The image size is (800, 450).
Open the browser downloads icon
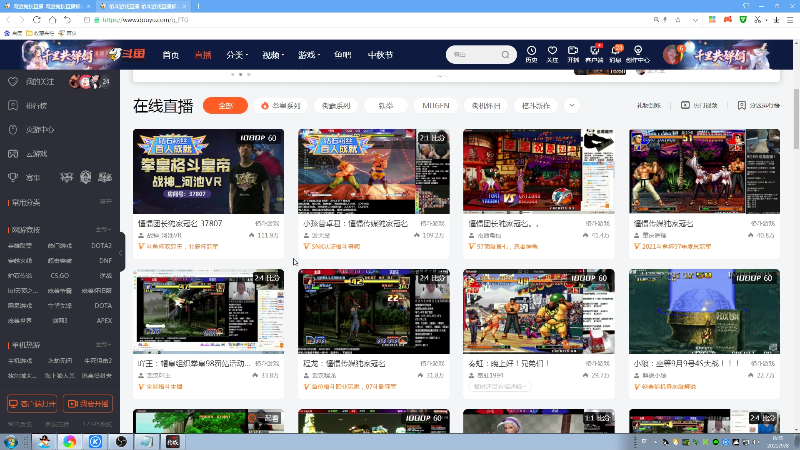point(777,20)
